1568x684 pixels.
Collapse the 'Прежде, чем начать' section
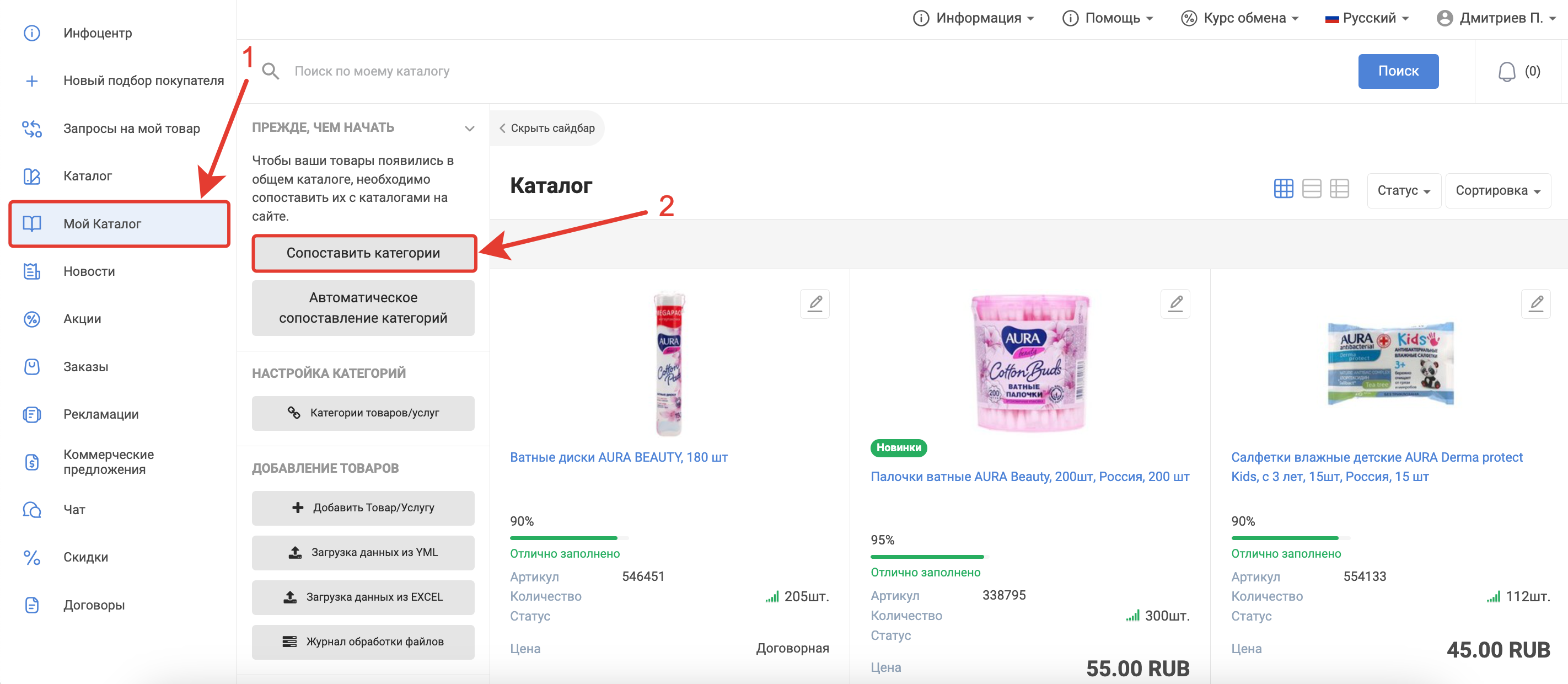click(469, 128)
